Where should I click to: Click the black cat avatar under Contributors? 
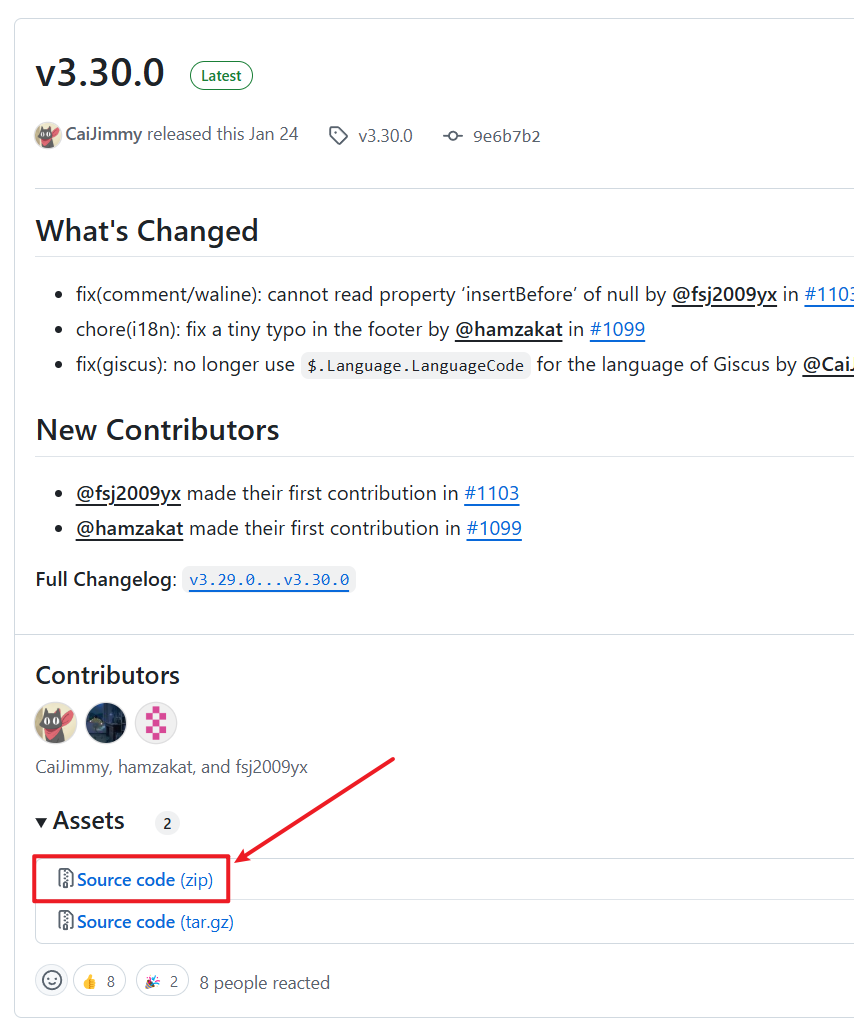56,723
